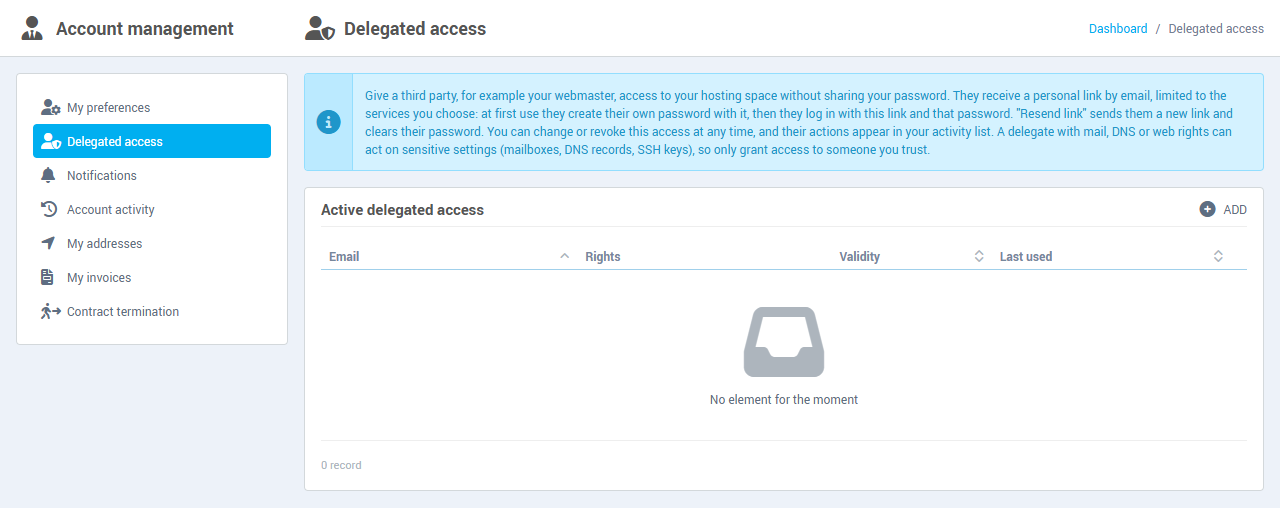This screenshot has height=508, width=1280.
Task: Click the info circle icon in banner
Action: [328, 122]
